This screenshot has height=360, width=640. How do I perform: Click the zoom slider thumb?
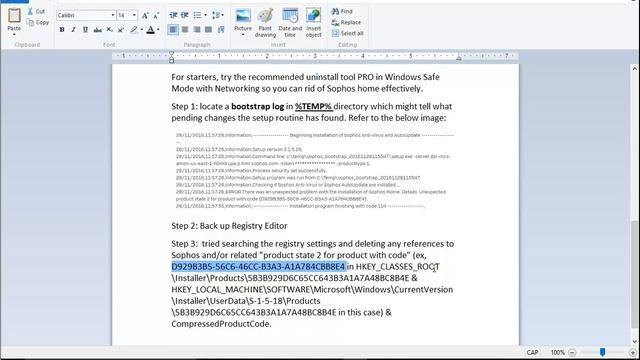pyautogui.click(x=602, y=352)
